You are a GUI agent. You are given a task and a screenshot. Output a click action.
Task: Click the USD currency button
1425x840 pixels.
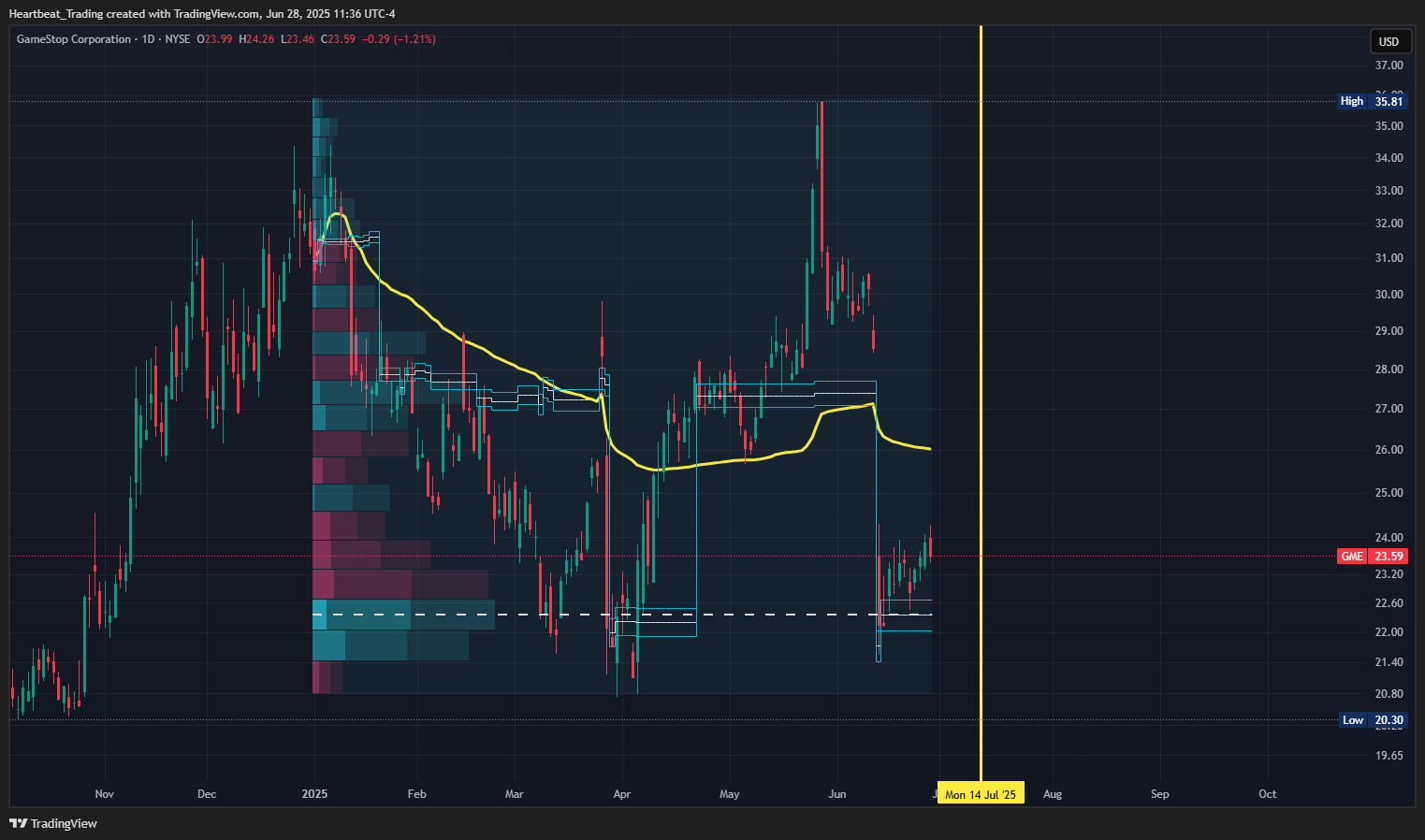coord(1389,41)
